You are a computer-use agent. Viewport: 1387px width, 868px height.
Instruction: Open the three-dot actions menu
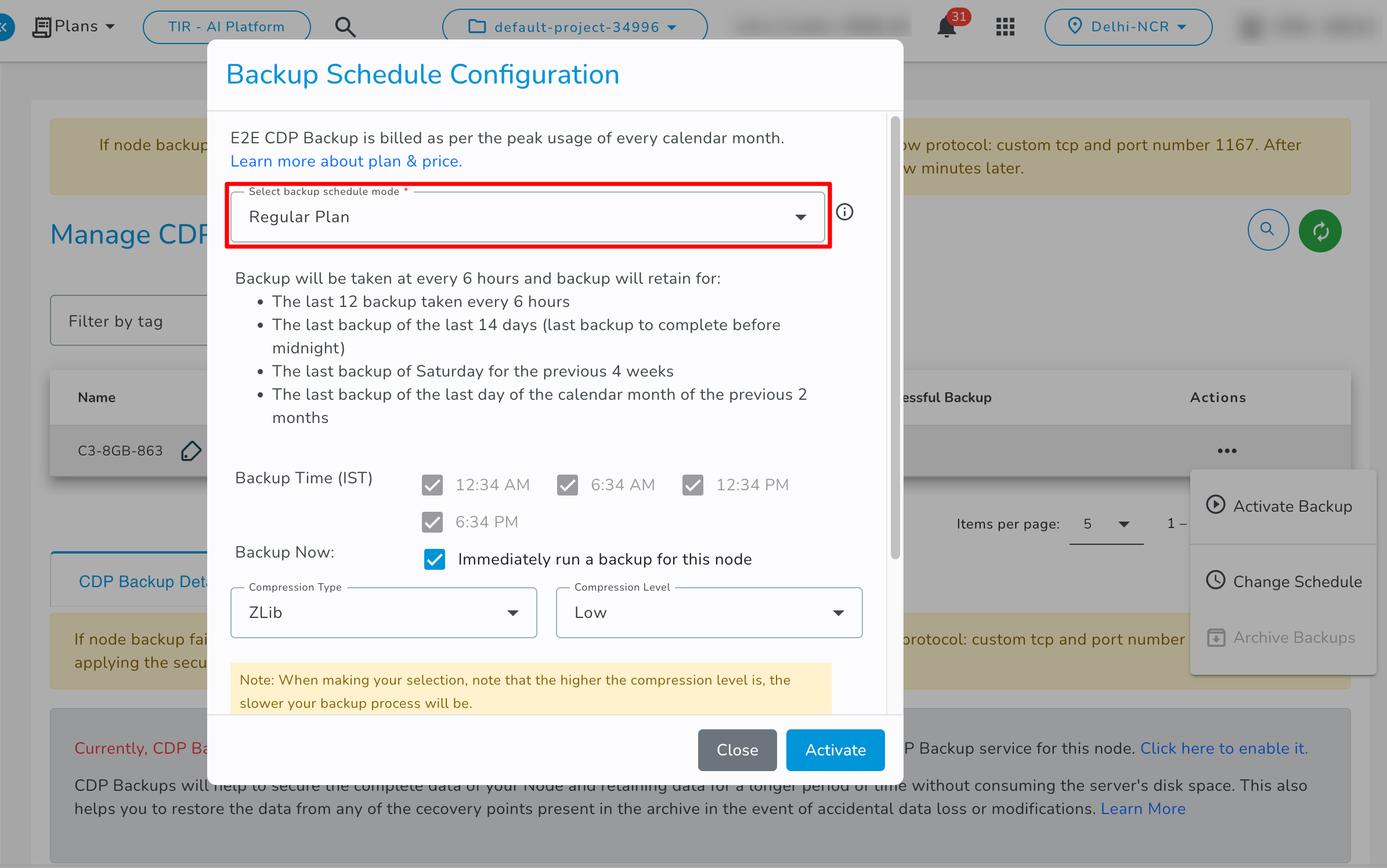[x=1227, y=451]
